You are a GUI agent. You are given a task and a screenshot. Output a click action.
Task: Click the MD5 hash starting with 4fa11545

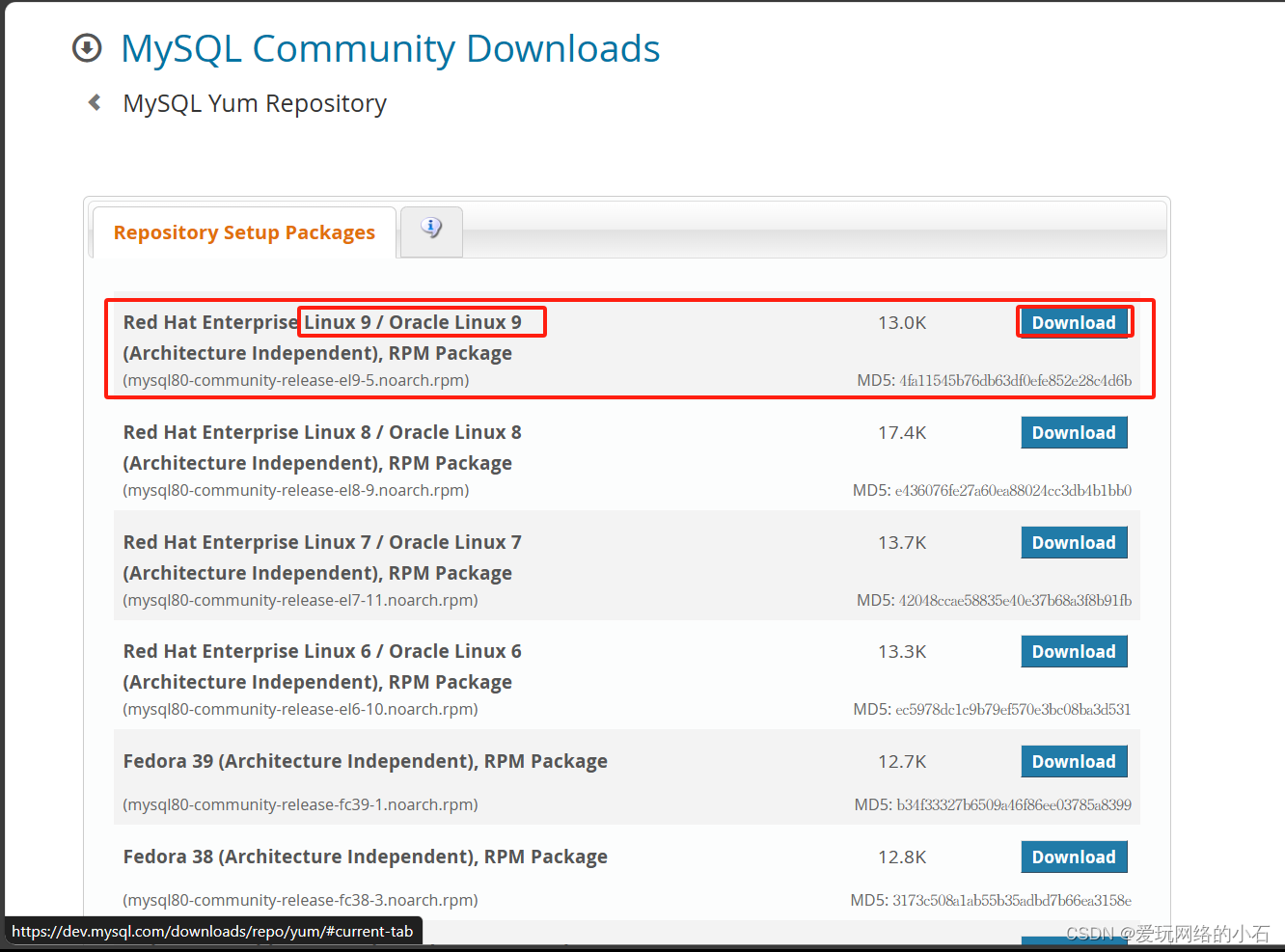point(1015,381)
